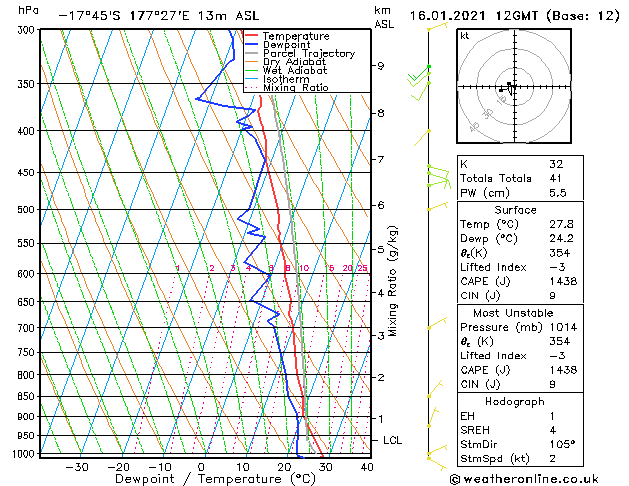
Task: Click the yellow wind barb at 300 hPa
Action: 435,28
